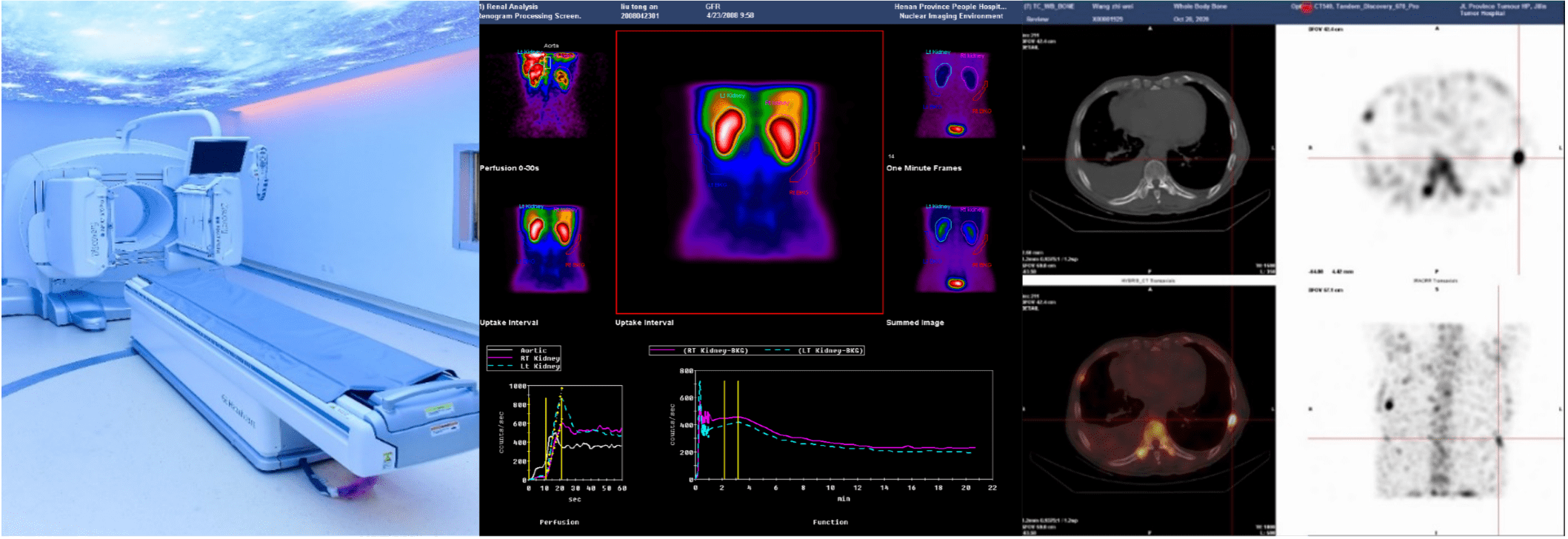Open the Summed Image thumbnail
1568x539 pixels.
point(957,248)
